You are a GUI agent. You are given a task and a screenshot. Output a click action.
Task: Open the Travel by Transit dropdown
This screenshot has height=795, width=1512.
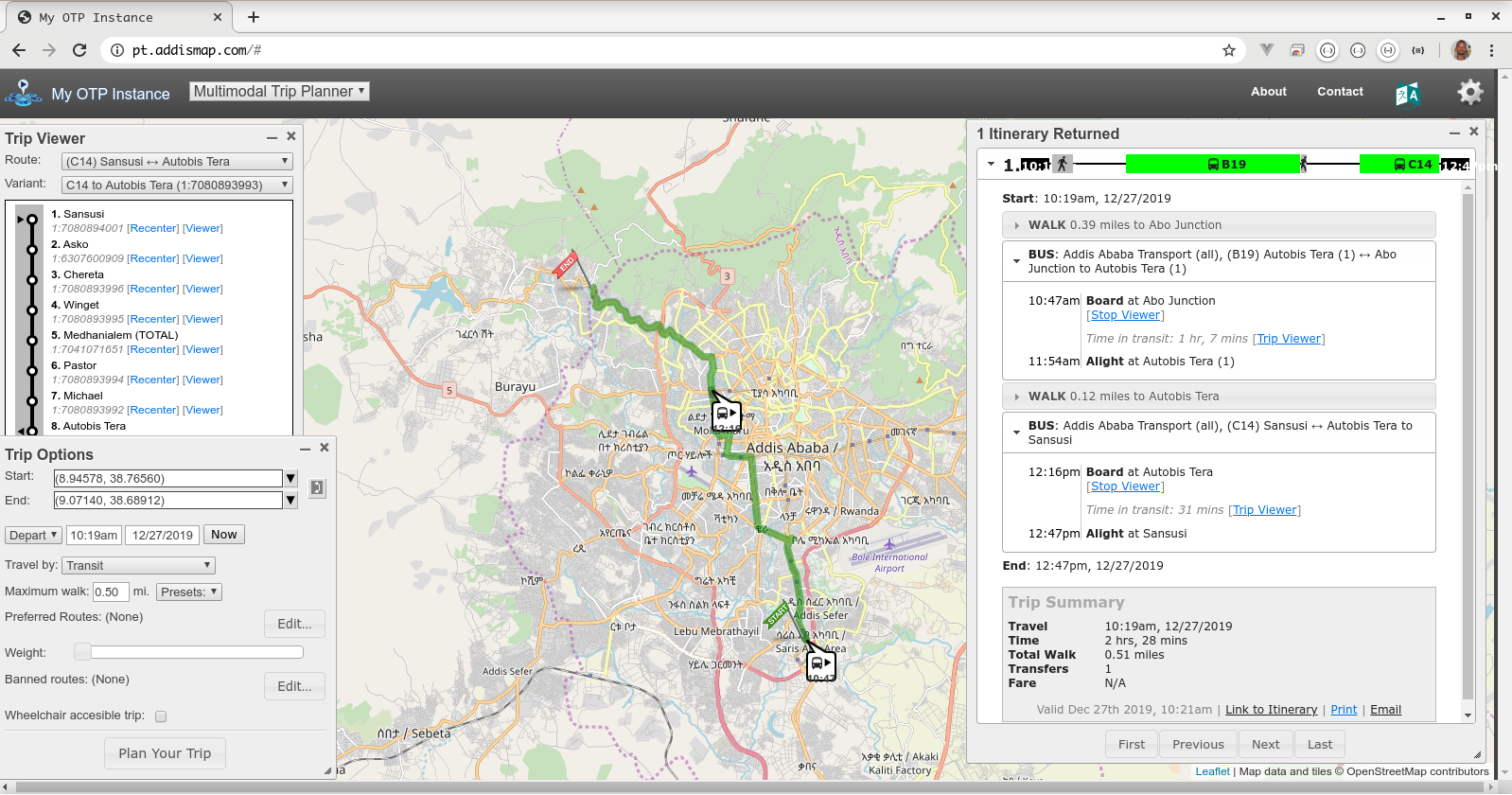139,565
